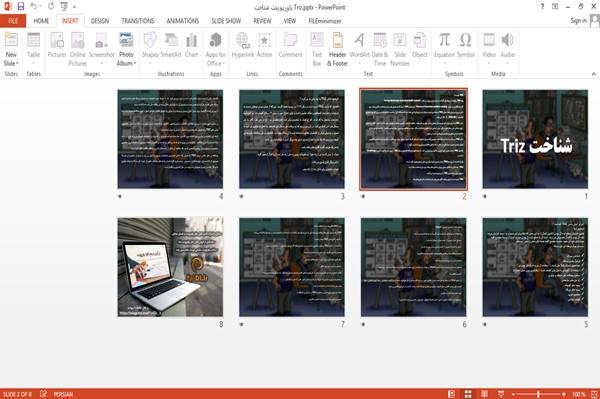The height and width of the screenshot is (399, 600).
Task: Switch to the TRANSITIONS tab
Action: 138,21
